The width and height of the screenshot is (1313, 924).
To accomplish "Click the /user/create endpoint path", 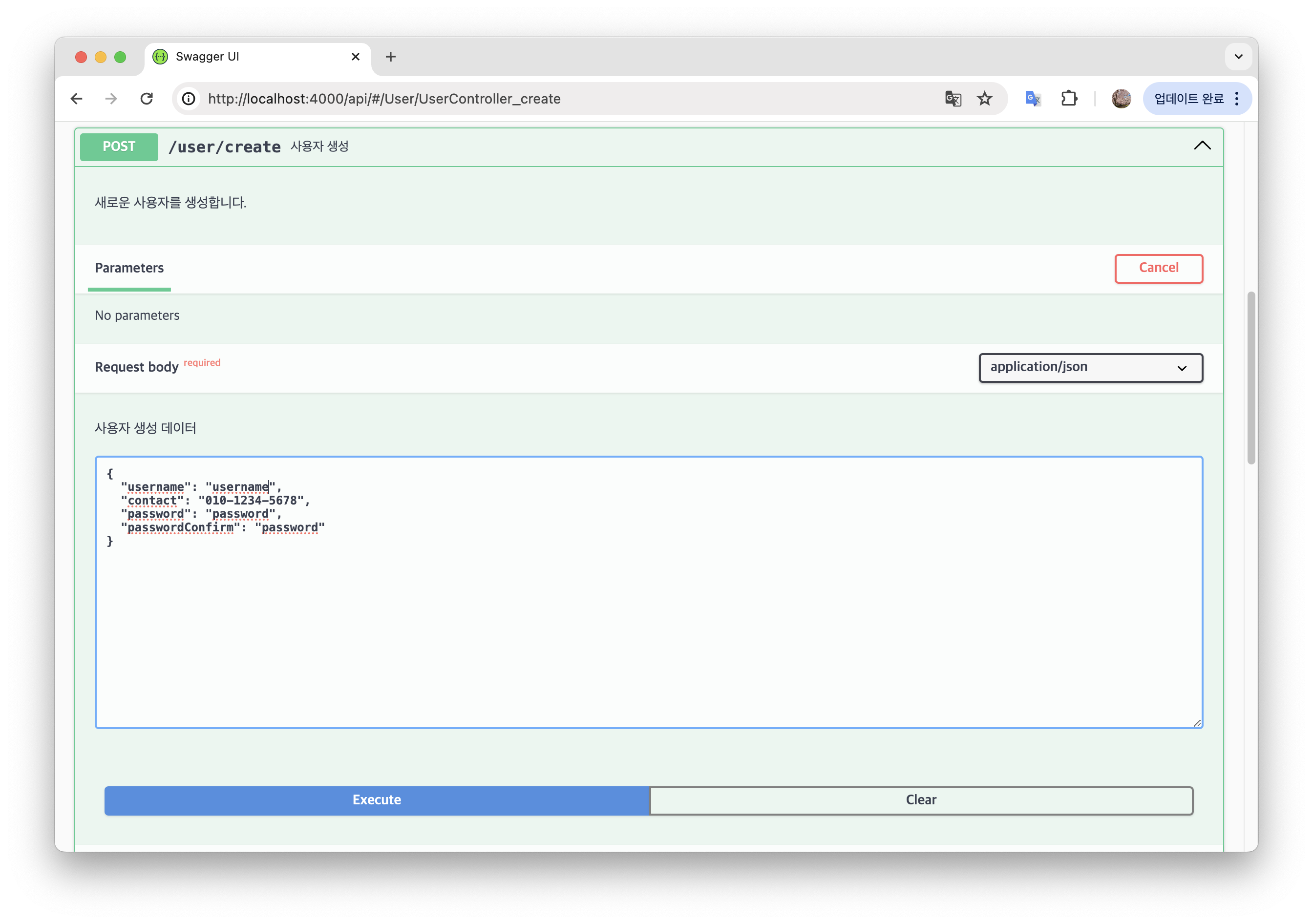I will point(225,147).
